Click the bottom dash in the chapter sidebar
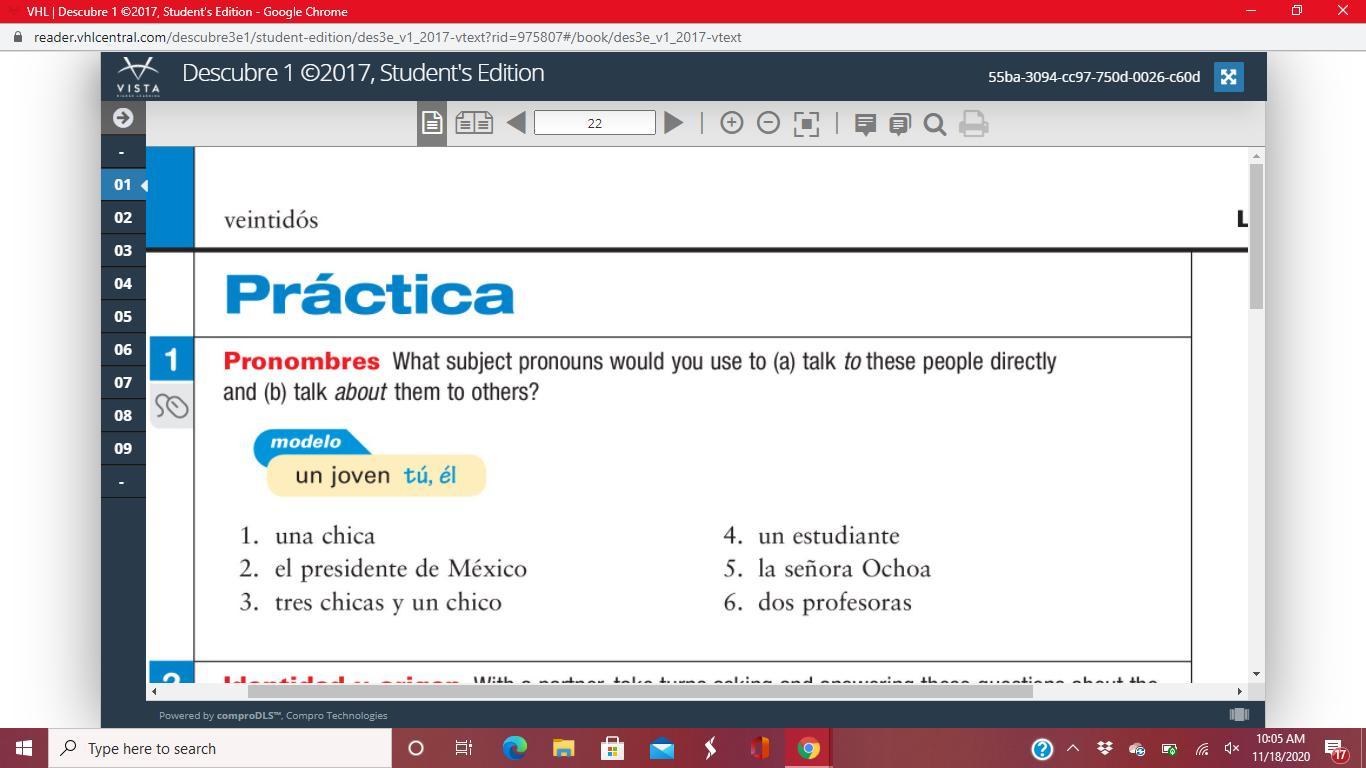The image size is (1366, 768). [123, 482]
